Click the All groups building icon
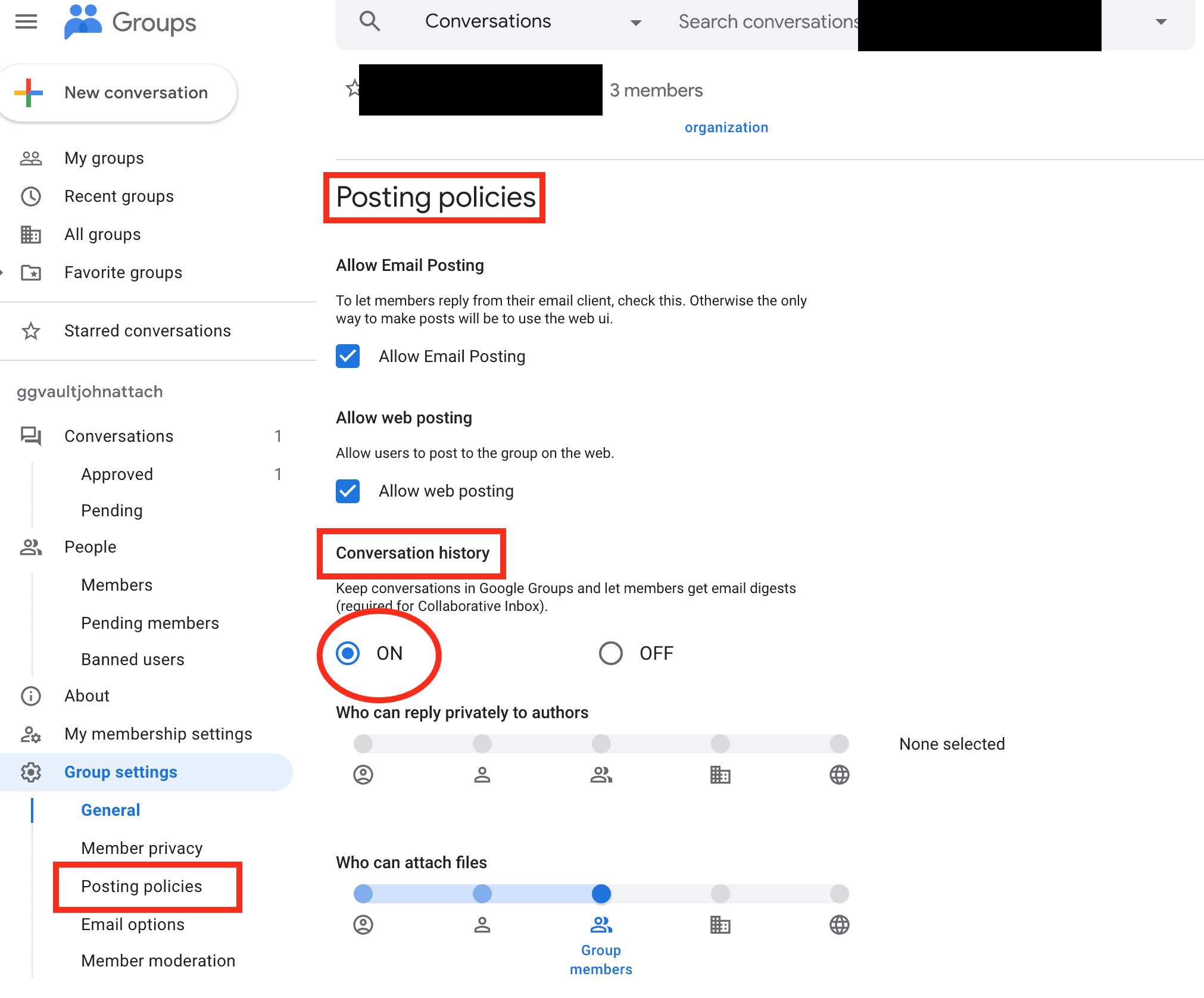The width and height of the screenshot is (1204, 998). (31, 235)
